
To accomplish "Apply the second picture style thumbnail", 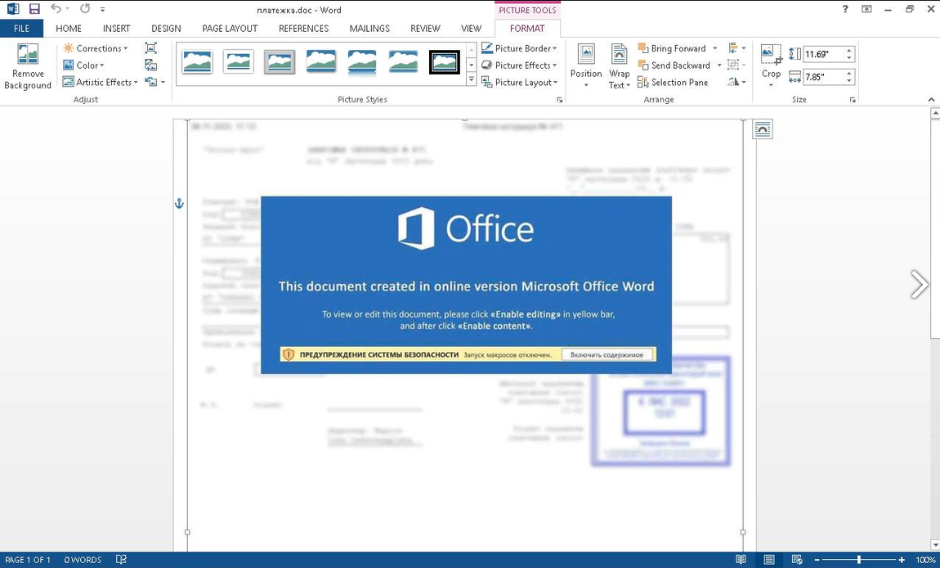I will [238, 62].
